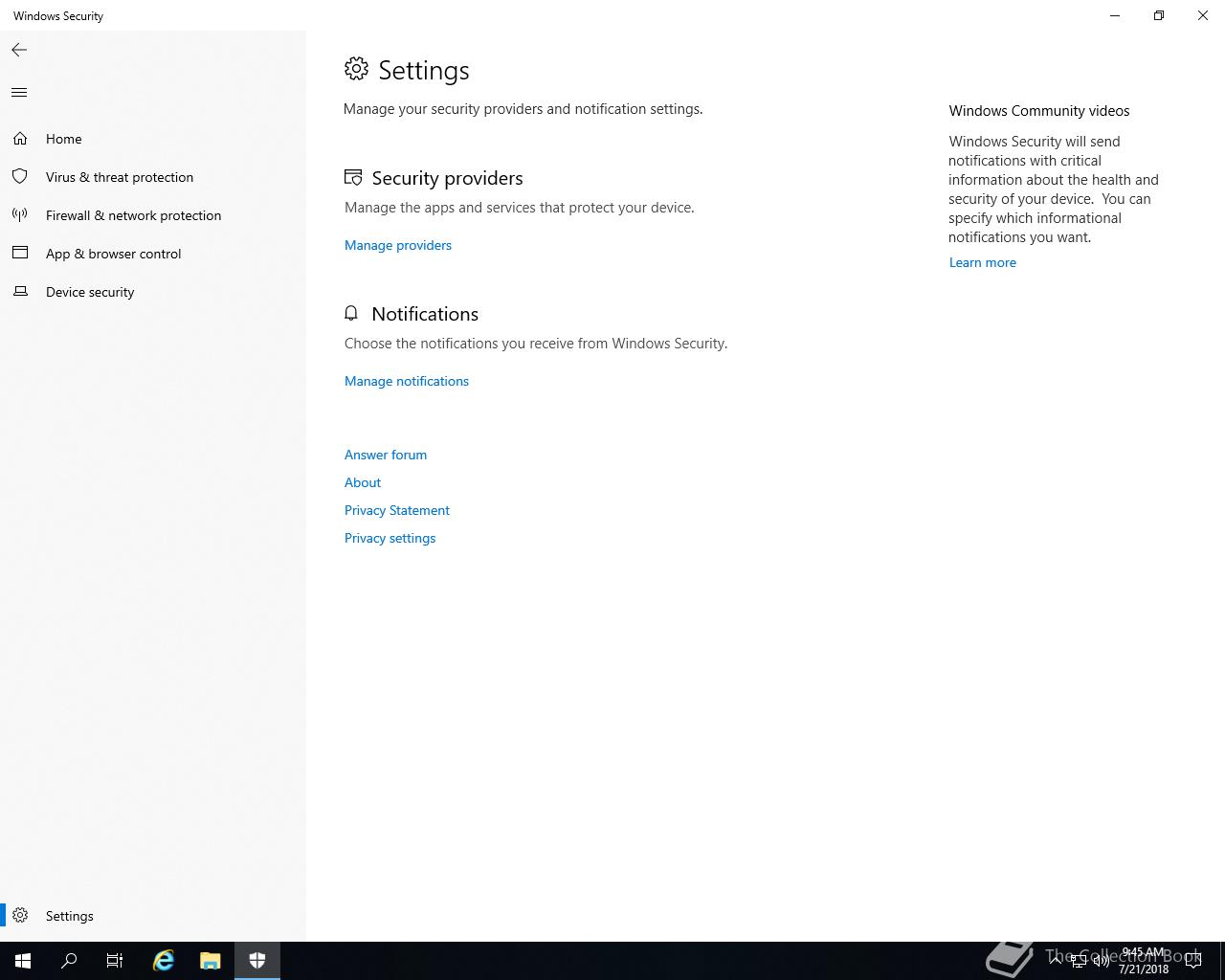Click the Security providers heading
This screenshot has height=980, width=1225.
click(x=447, y=178)
